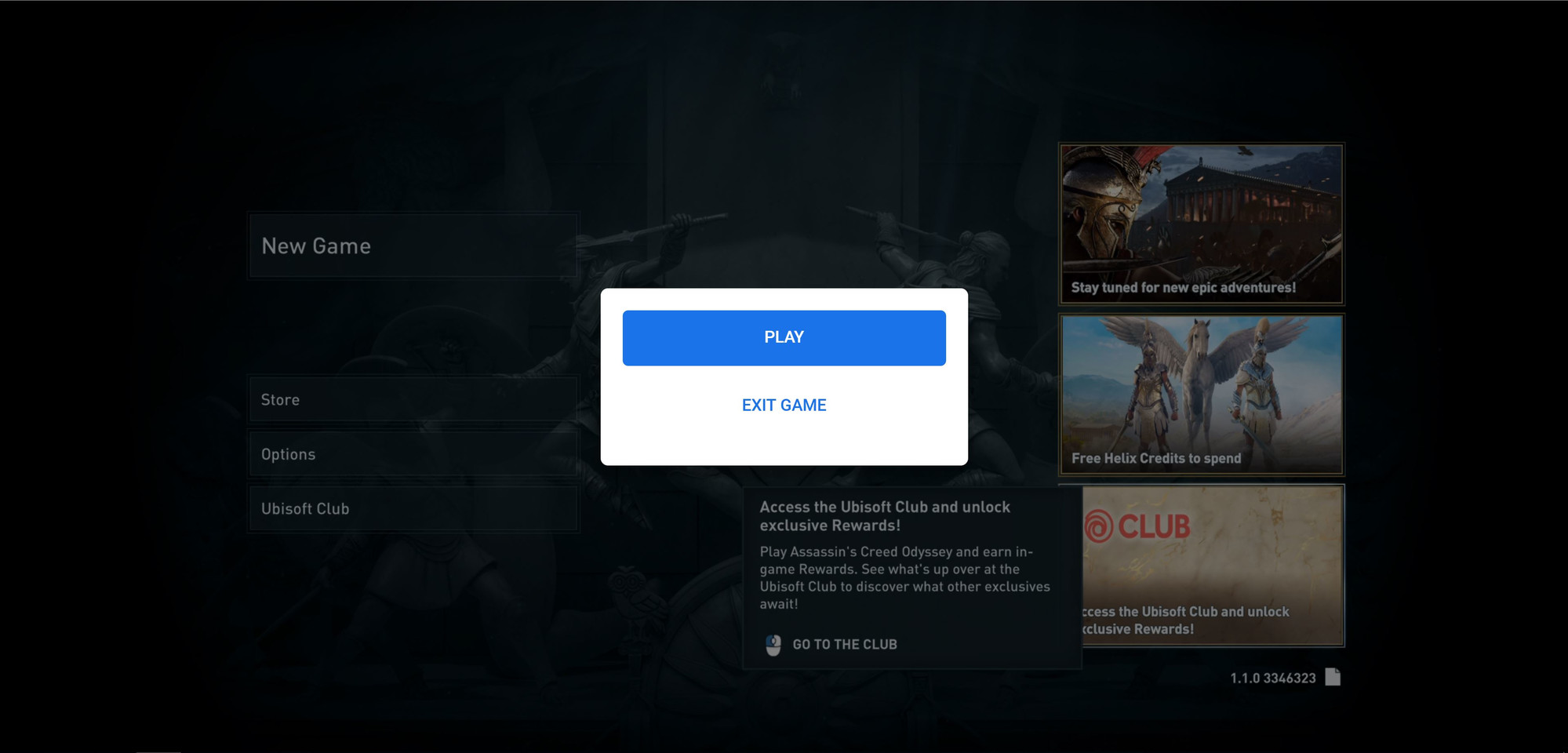The width and height of the screenshot is (1568, 753).
Task: Choose EXIT GAME in the dialog
Action: [x=784, y=405]
